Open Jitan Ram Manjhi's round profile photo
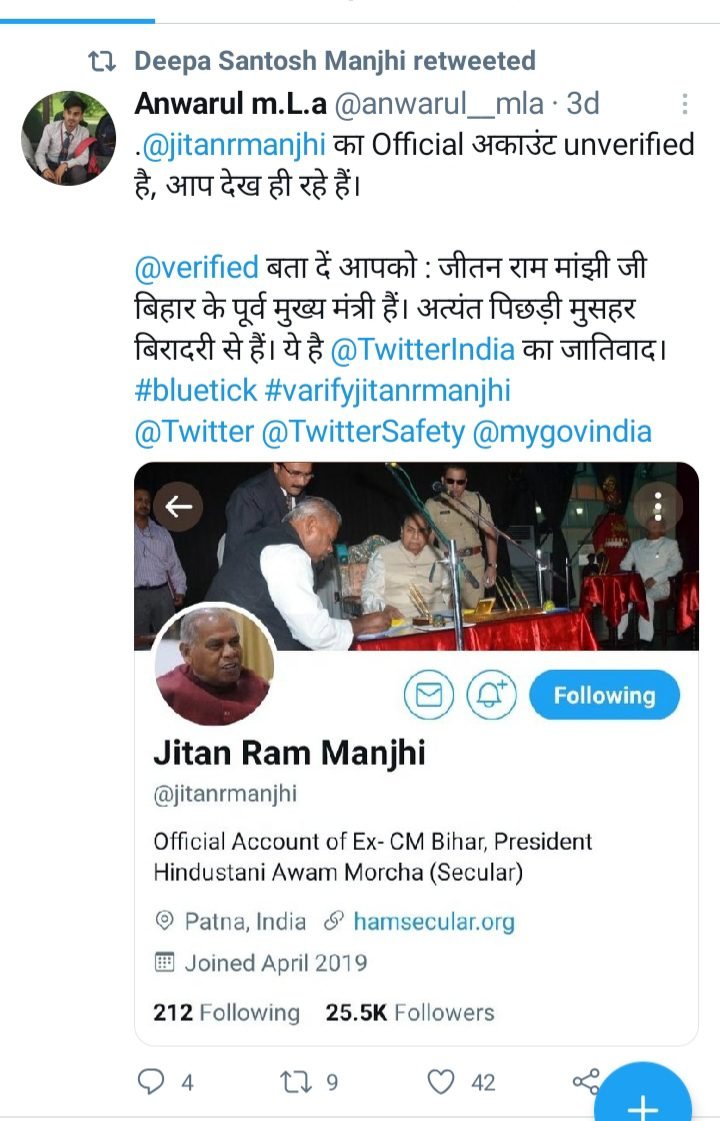 pos(214,664)
